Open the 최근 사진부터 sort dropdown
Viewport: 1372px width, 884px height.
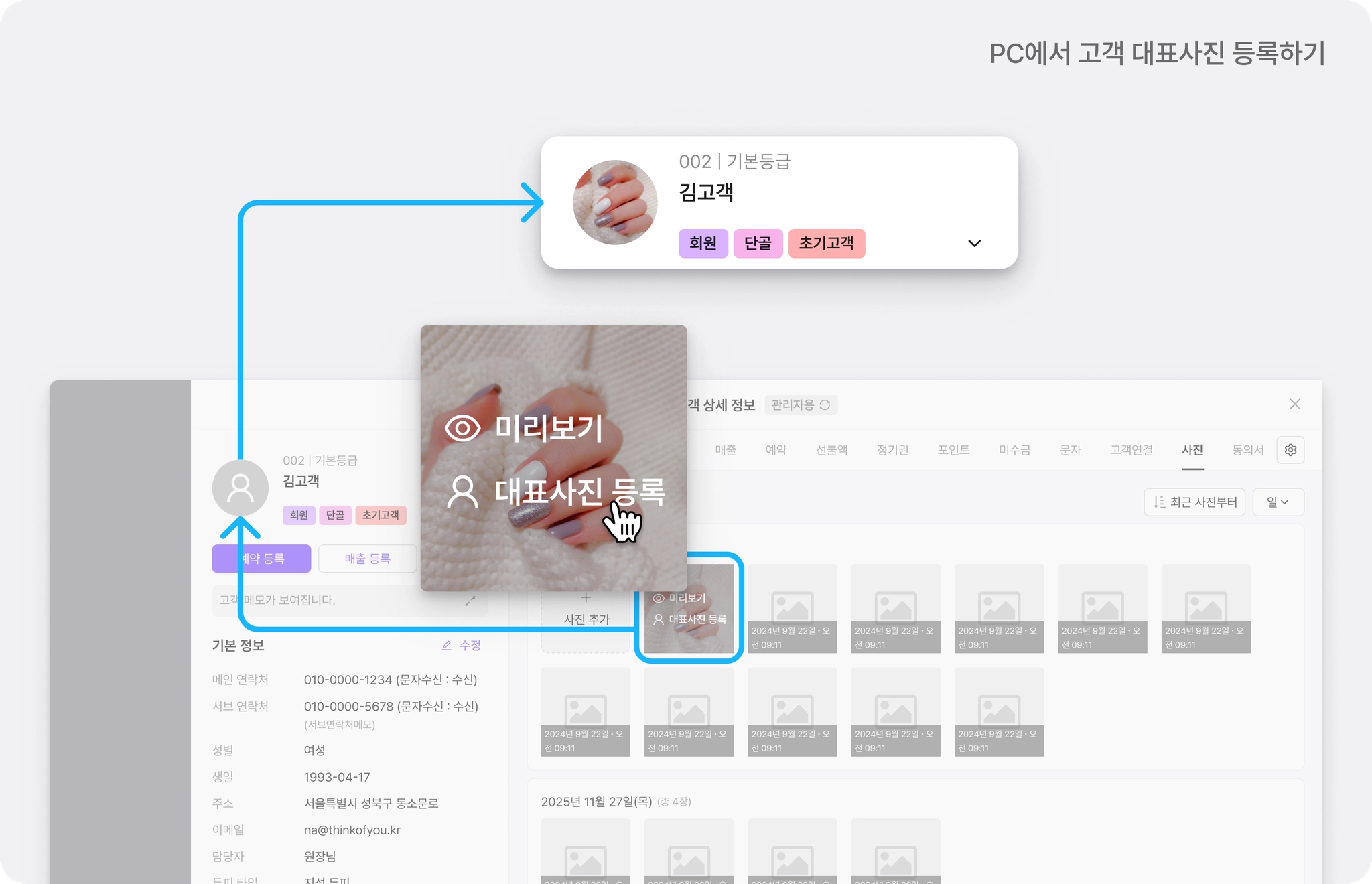click(x=1194, y=502)
